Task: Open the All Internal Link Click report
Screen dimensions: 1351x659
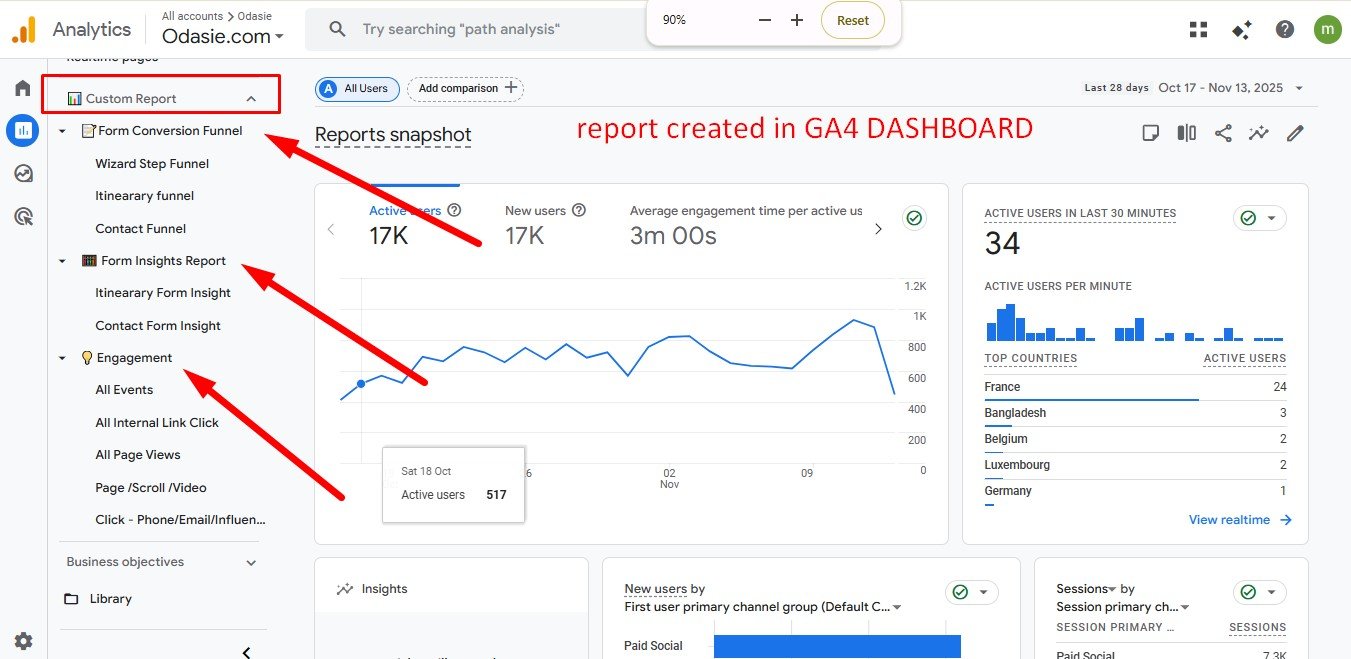Action: coord(157,423)
